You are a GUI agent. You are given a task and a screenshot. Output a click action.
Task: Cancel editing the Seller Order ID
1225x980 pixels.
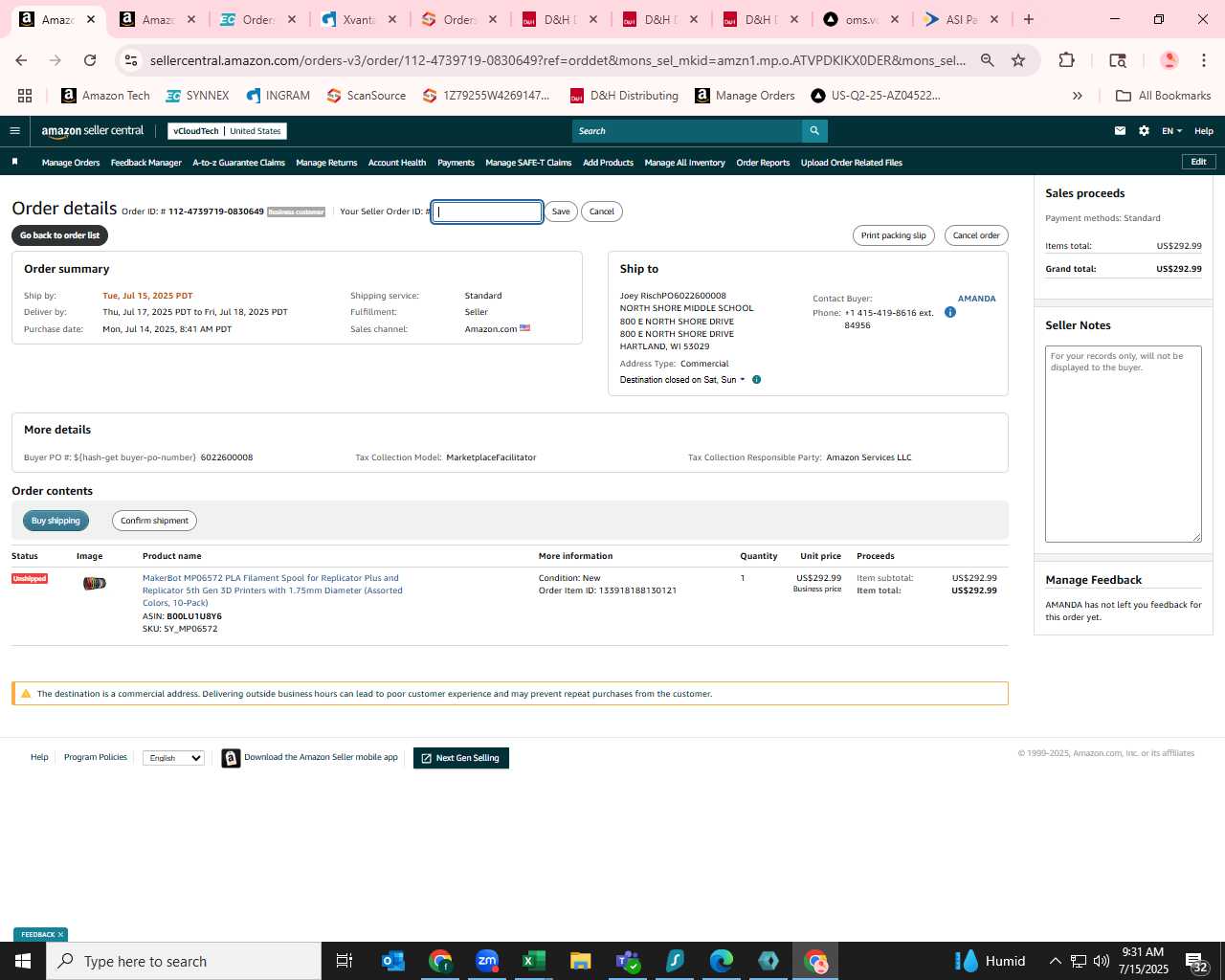pyautogui.click(x=602, y=212)
